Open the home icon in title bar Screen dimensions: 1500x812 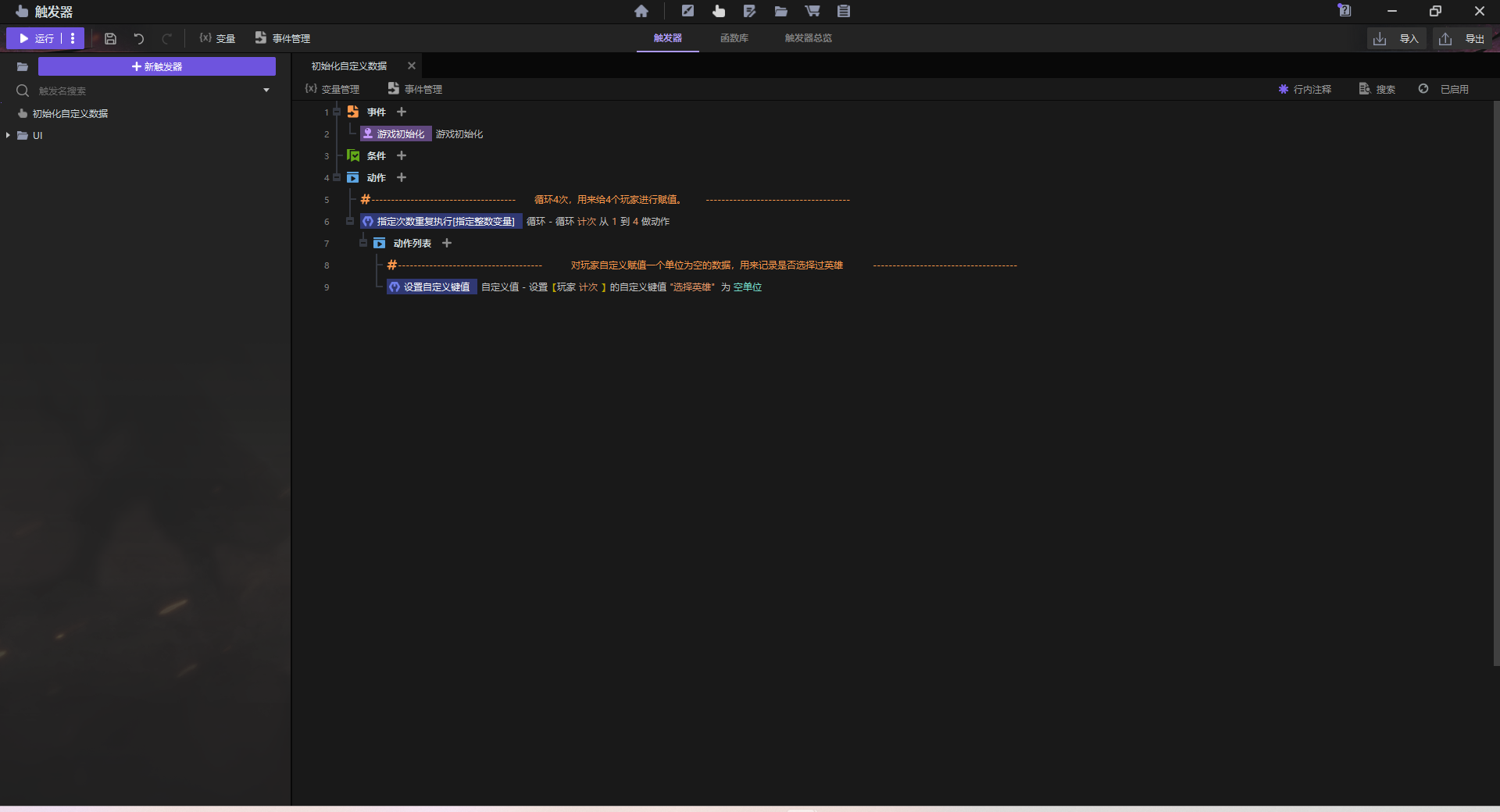pos(641,11)
